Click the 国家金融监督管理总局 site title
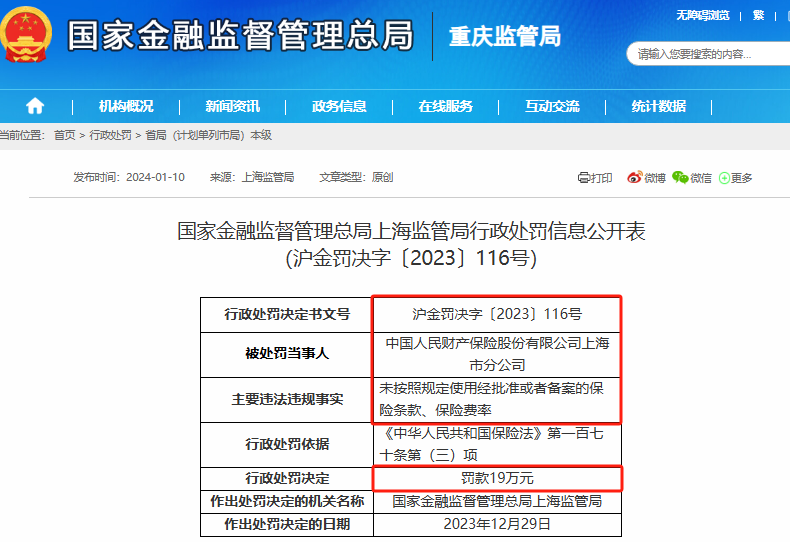790x542 pixels. [240, 36]
